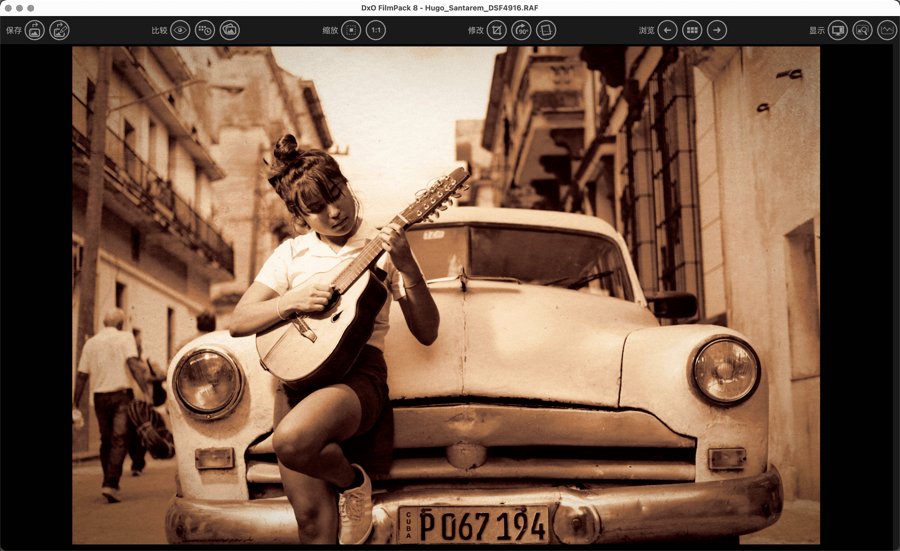
Task: Rotate the image 90 degrees
Action: (521, 31)
